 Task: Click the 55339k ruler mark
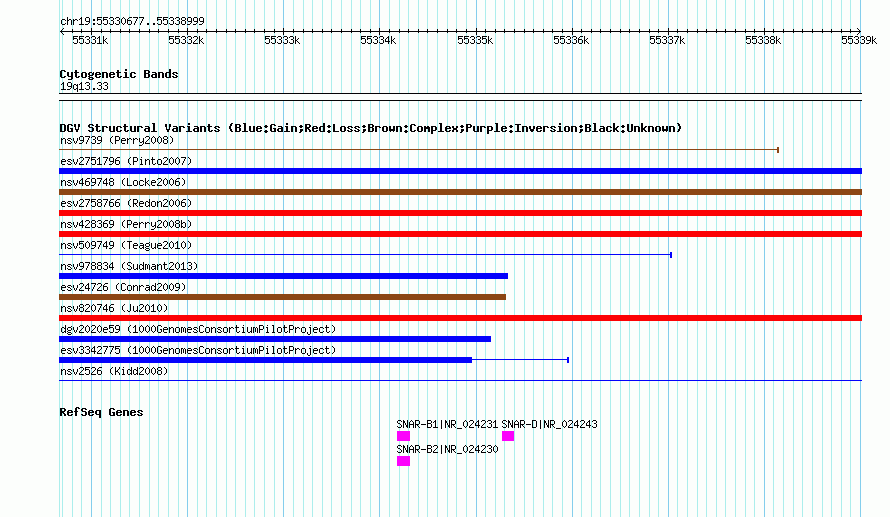coord(859,40)
